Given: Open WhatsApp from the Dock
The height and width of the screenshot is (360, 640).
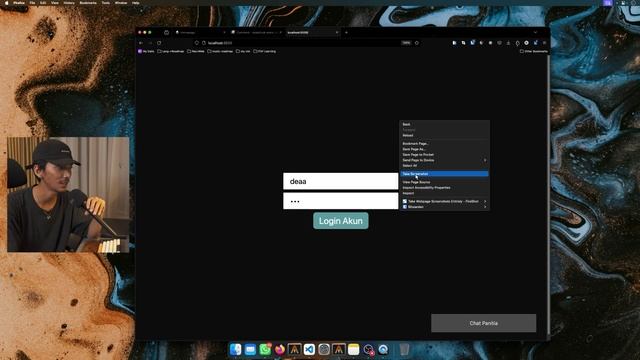Looking at the screenshot, I should [x=265, y=349].
